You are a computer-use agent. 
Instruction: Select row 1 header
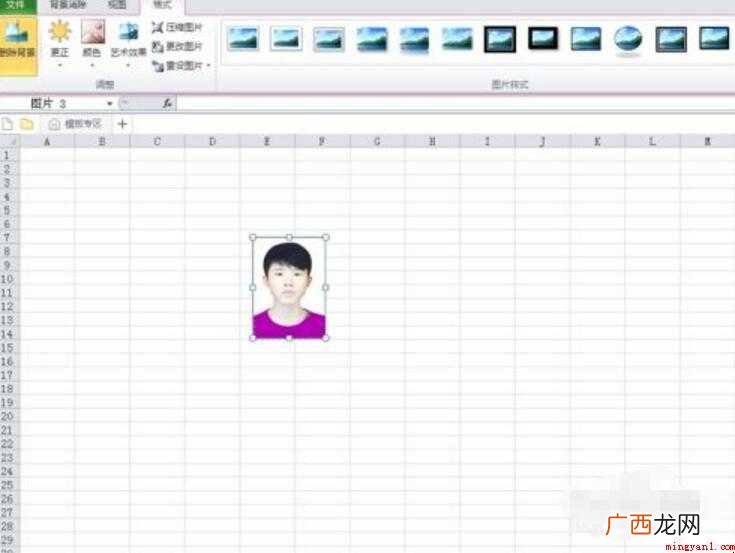click(x=7, y=155)
